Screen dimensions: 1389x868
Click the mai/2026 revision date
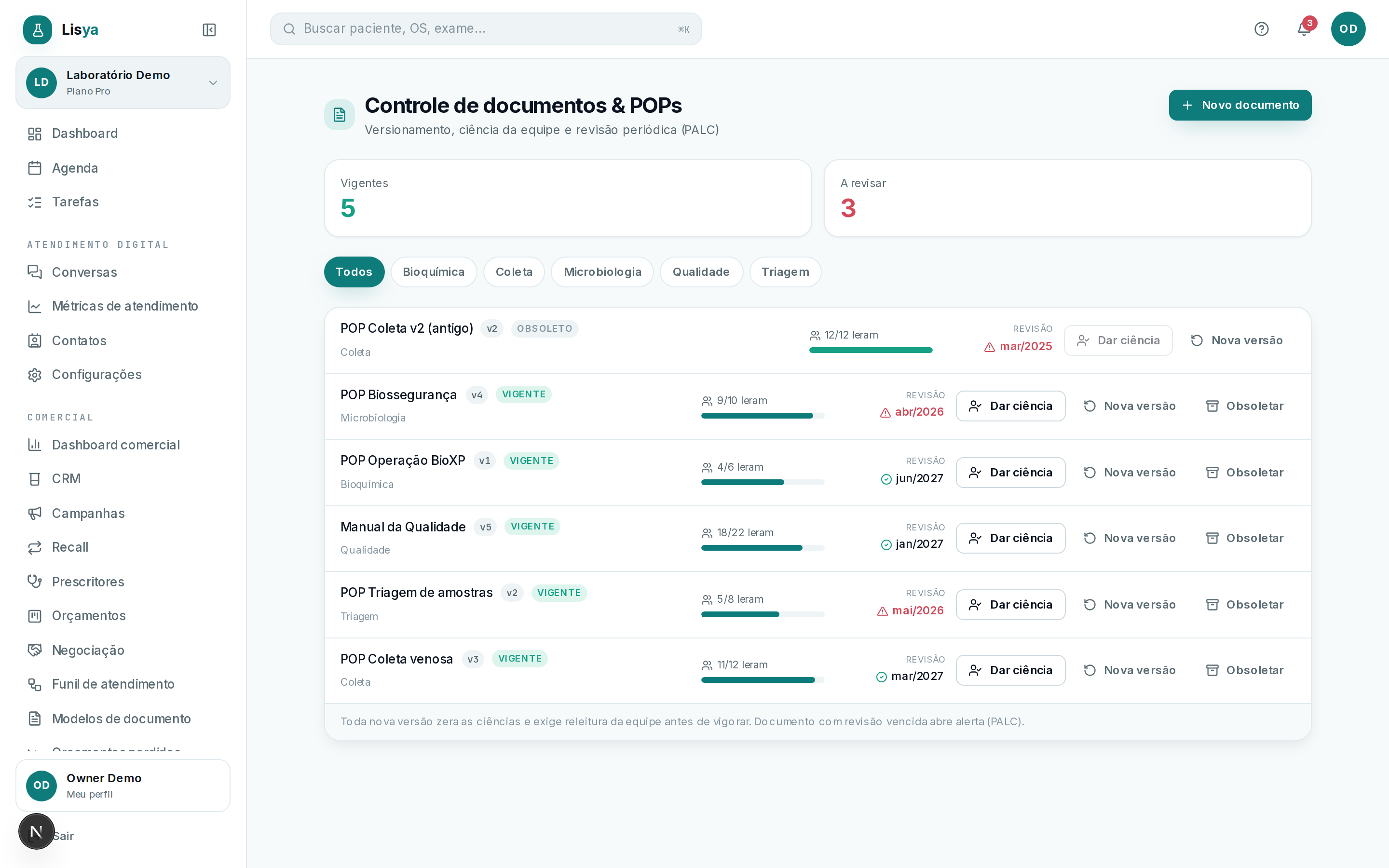(918, 611)
